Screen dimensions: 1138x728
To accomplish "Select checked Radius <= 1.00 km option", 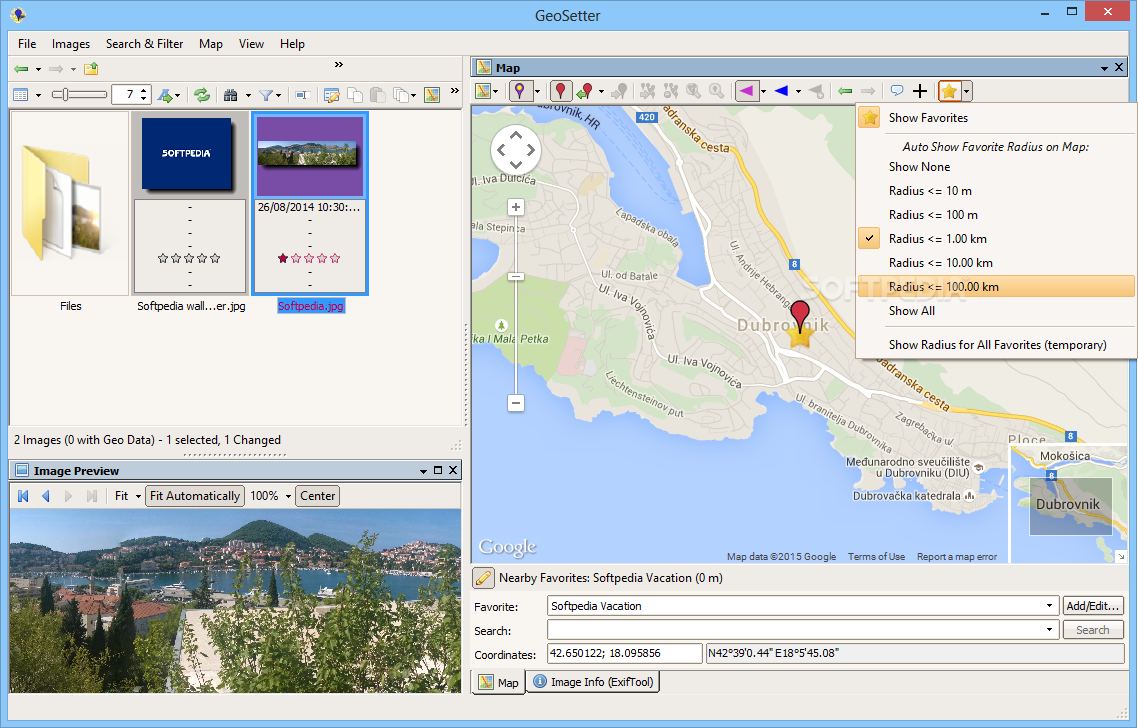I will coord(996,239).
